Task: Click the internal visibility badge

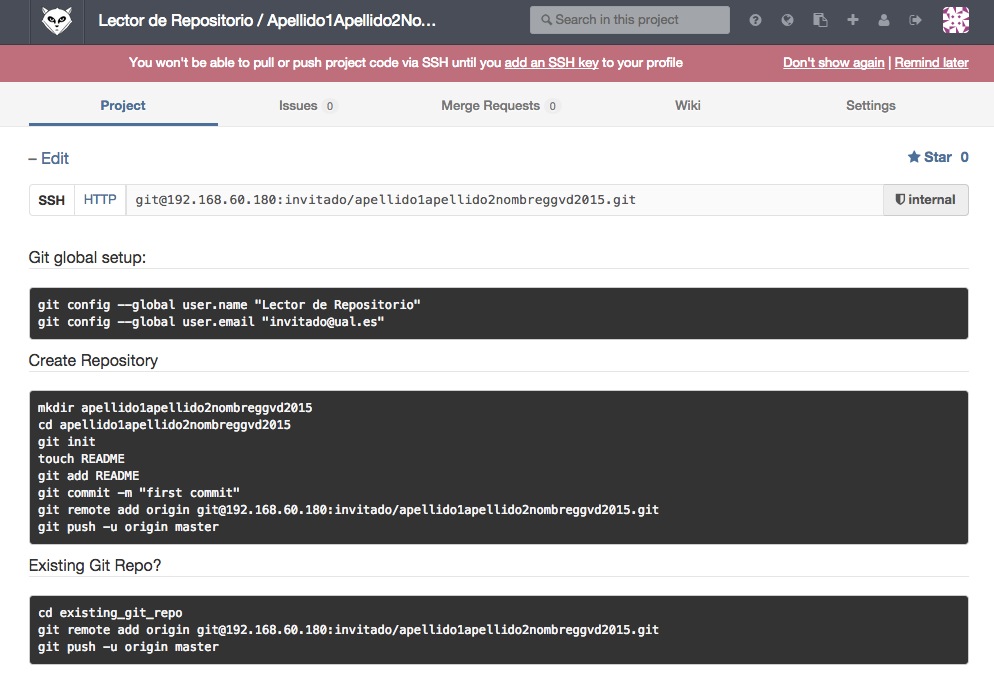Action: coord(925,200)
